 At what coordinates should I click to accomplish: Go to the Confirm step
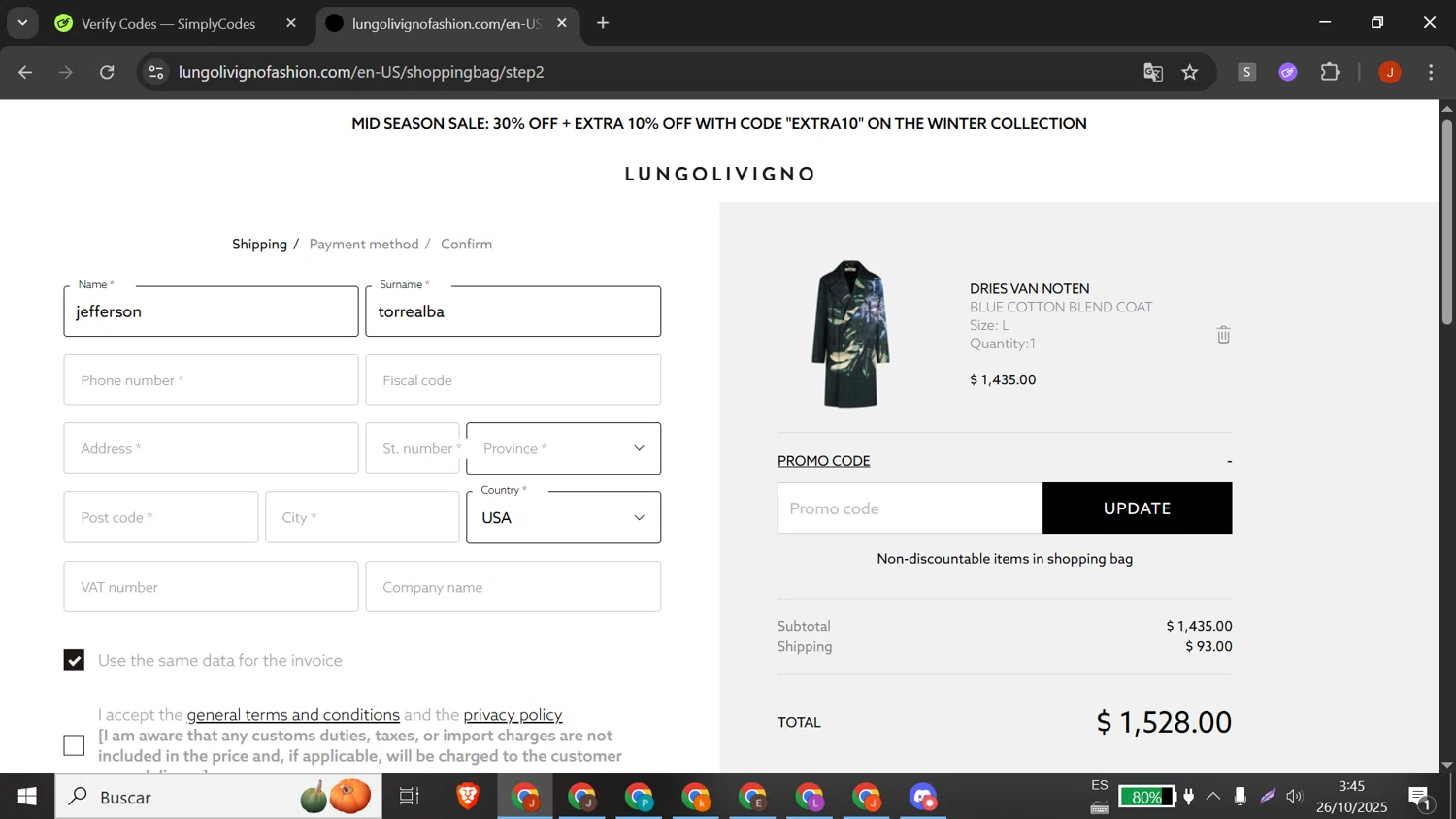click(466, 244)
